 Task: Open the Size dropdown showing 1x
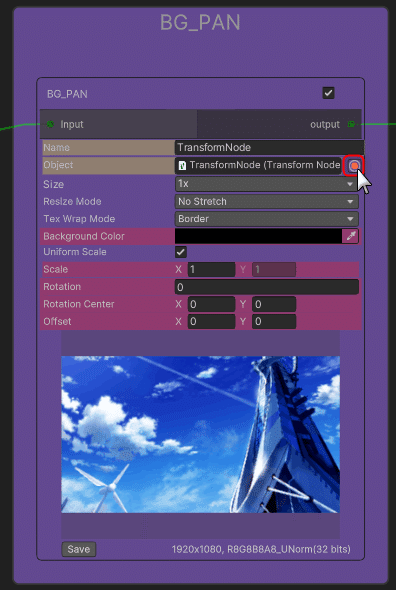pos(267,184)
